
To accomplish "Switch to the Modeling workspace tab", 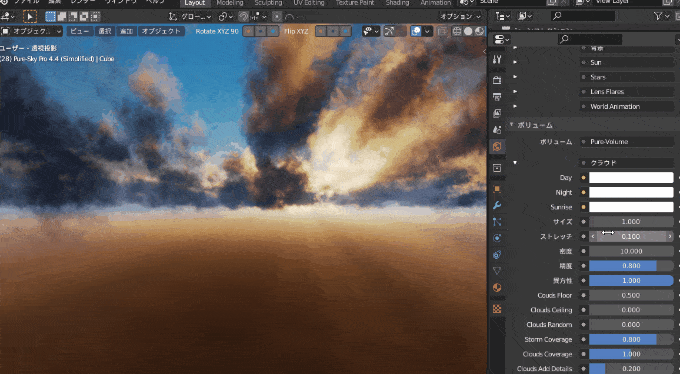I will coord(230,3).
